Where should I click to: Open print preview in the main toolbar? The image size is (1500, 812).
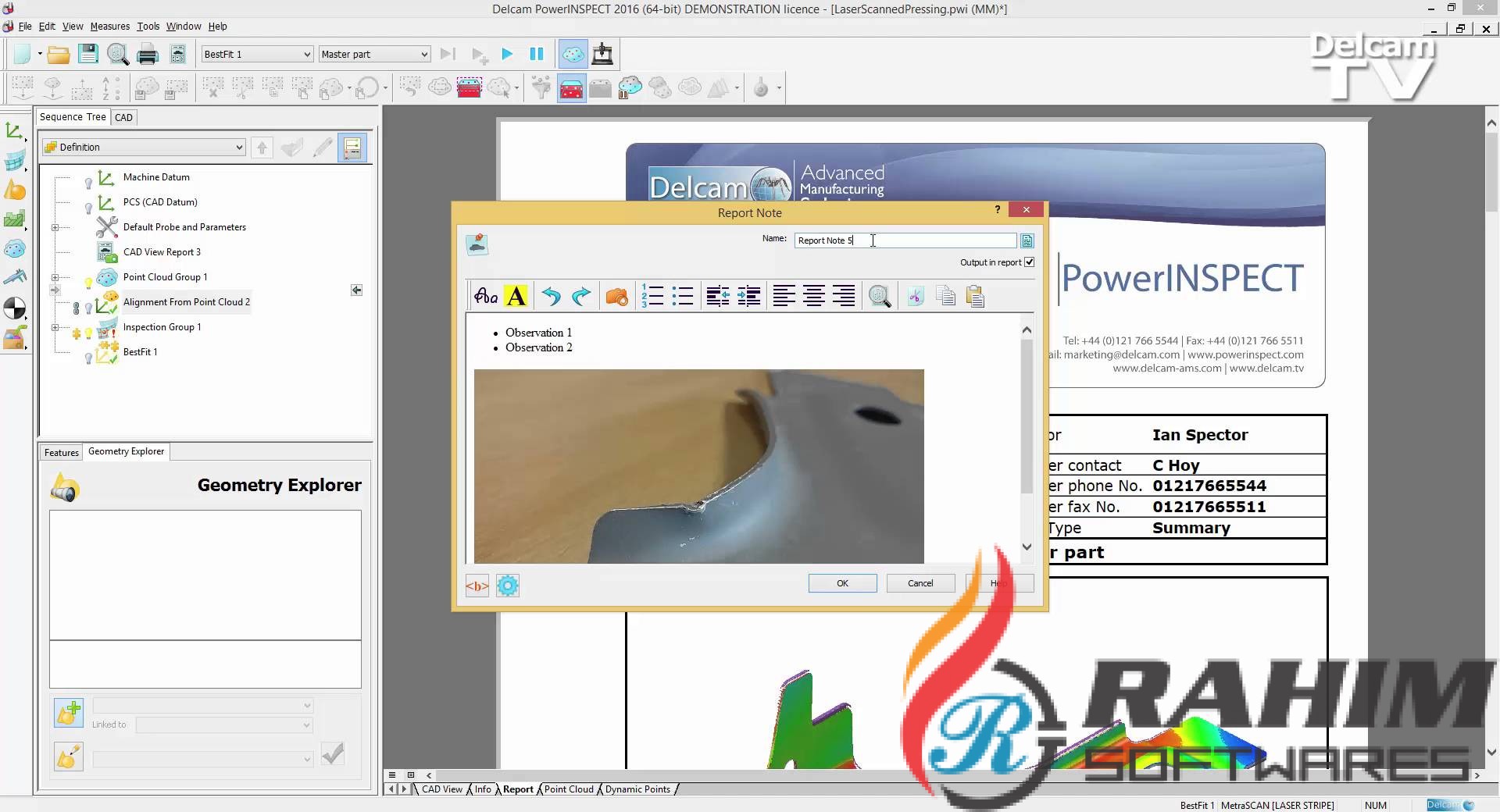[118, 55]
